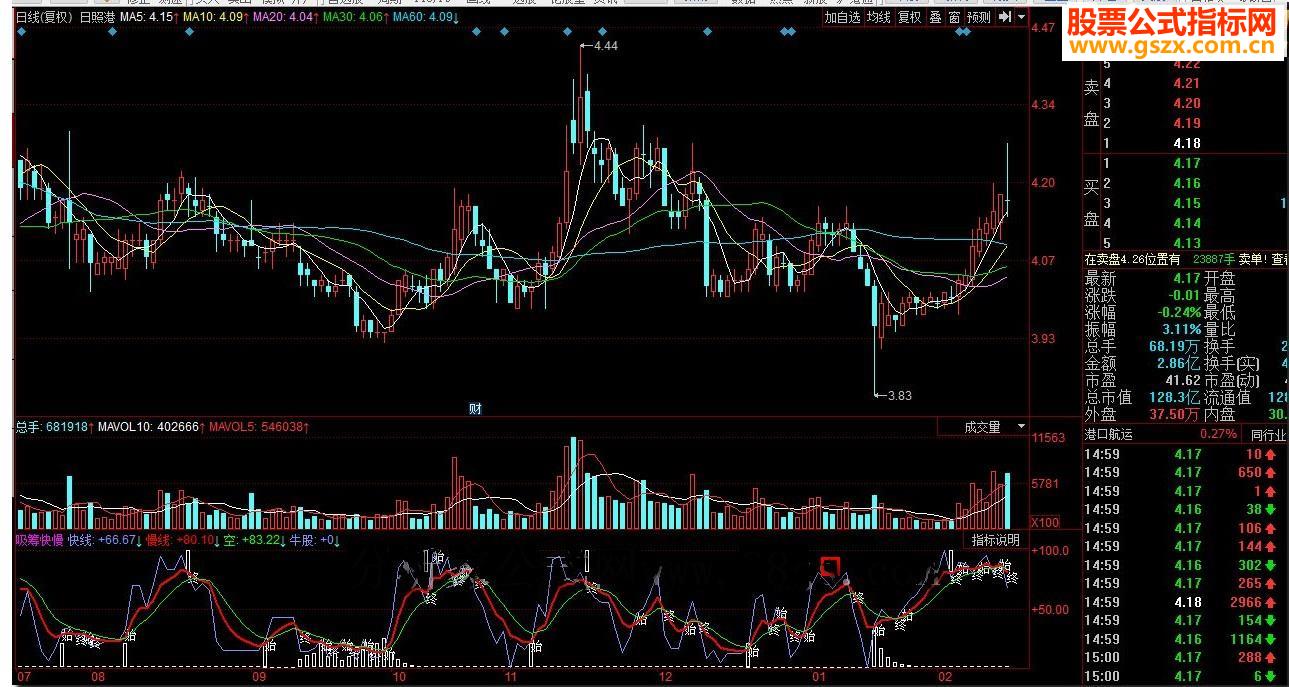Select the MA5: 4.15 value
1289x687 pixels.
tap(150, 17)
